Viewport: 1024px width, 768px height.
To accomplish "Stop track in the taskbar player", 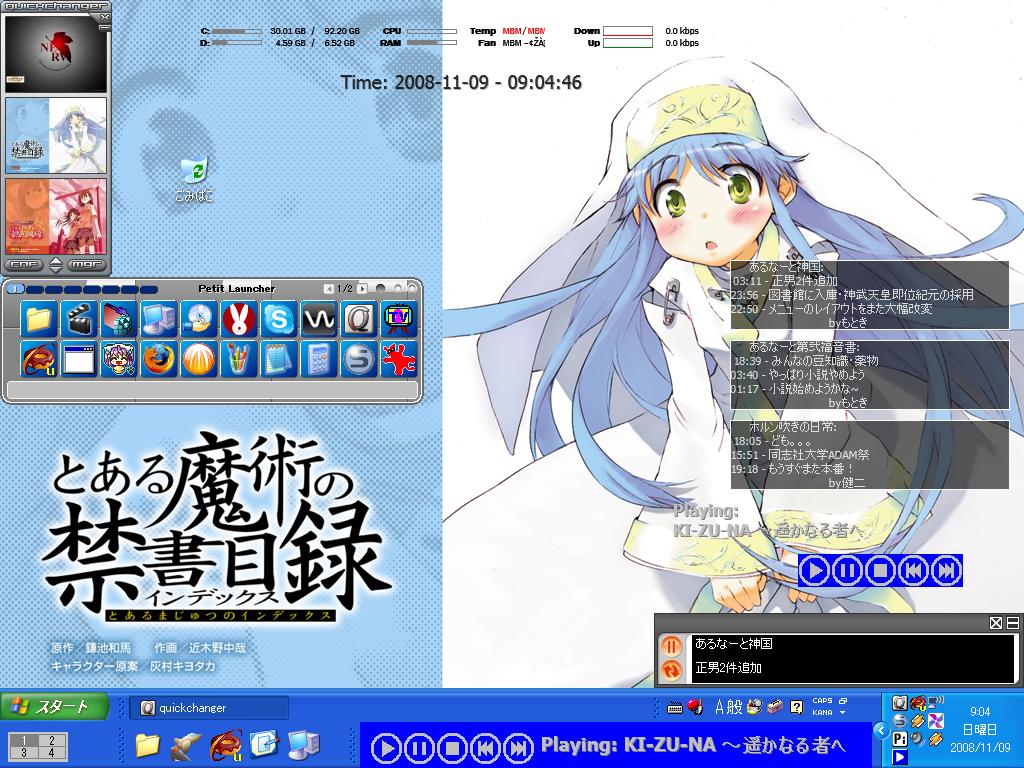I will tap(452, 748).
